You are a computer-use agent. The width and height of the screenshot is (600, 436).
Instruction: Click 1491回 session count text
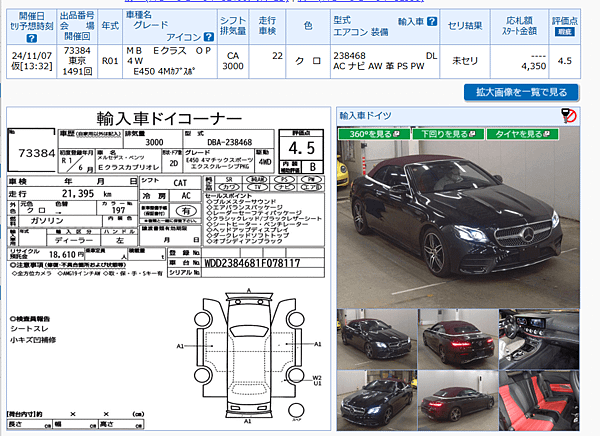click(x=77, y=72)
